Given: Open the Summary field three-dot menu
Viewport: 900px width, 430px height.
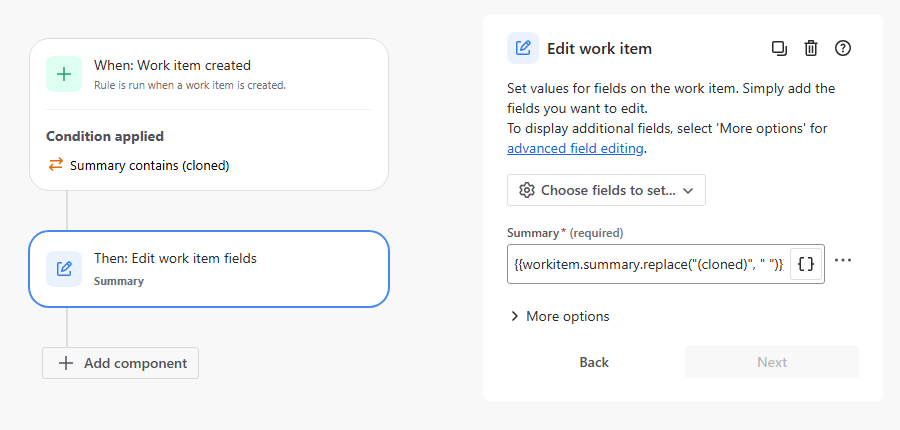Looking at the screenshot, I should [843, 261].
